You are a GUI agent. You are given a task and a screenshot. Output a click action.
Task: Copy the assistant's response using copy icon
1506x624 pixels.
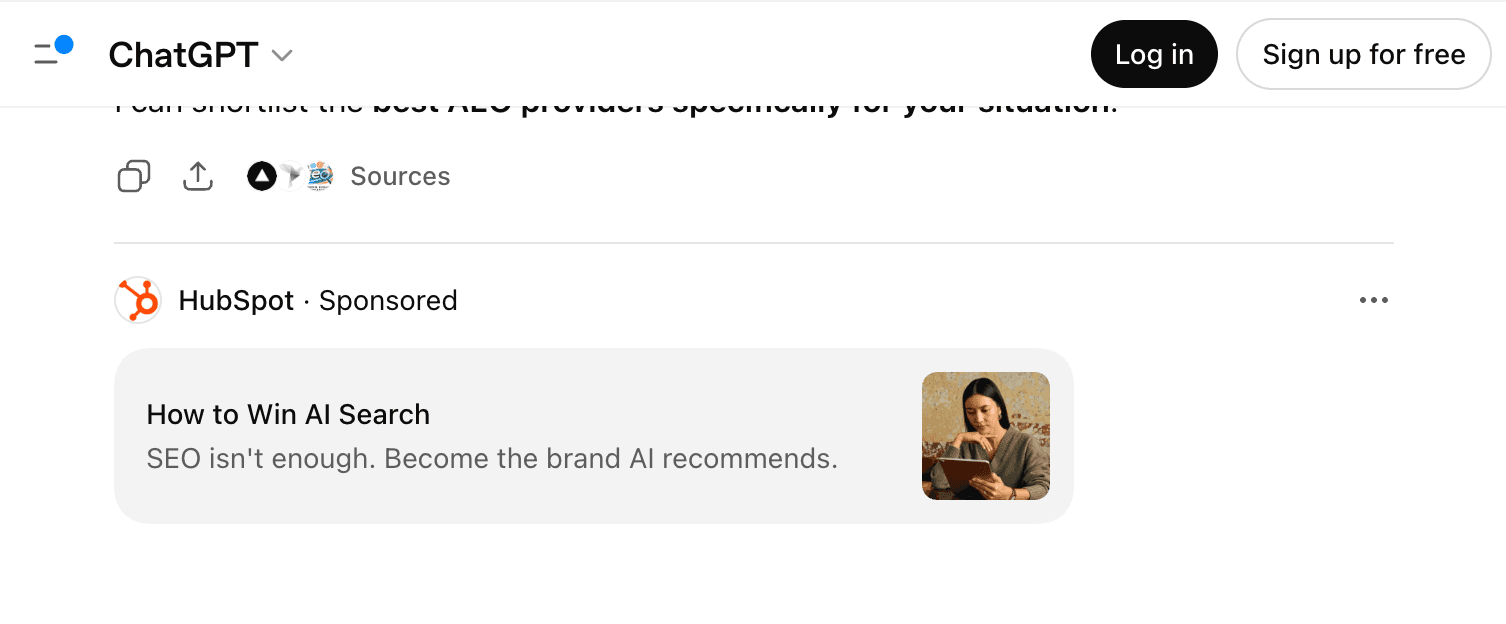tap(134, 176)
